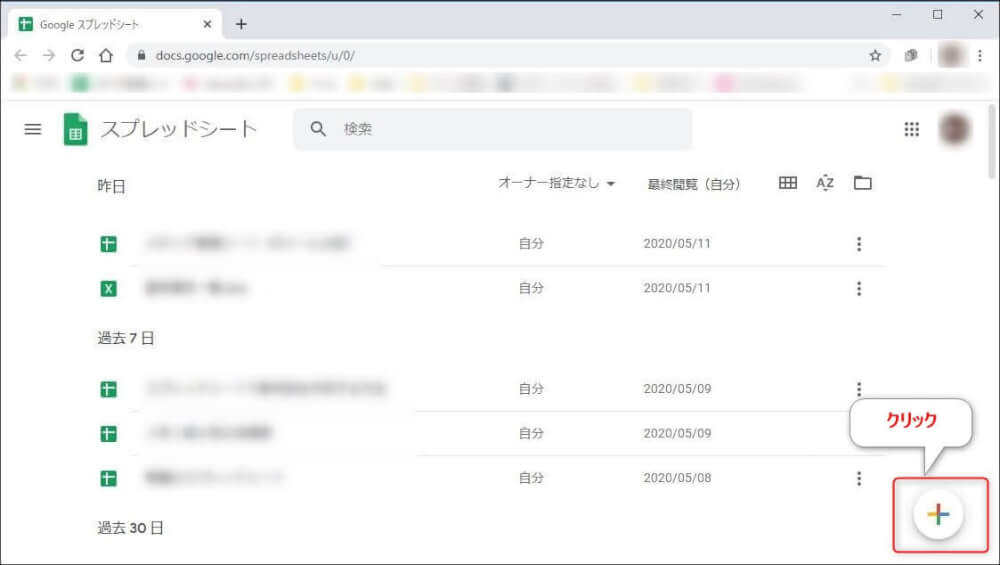Viewport: 1000px width, 565px height.
Task: Open the Google apps grid launcher
Action: pos(911,129)
